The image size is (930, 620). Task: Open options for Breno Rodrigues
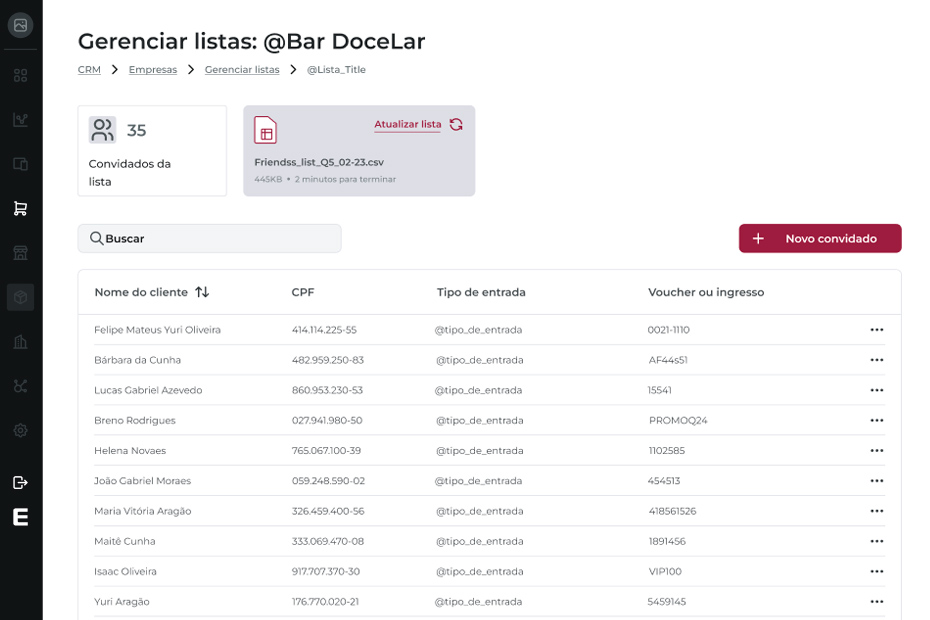click(877, 421)
